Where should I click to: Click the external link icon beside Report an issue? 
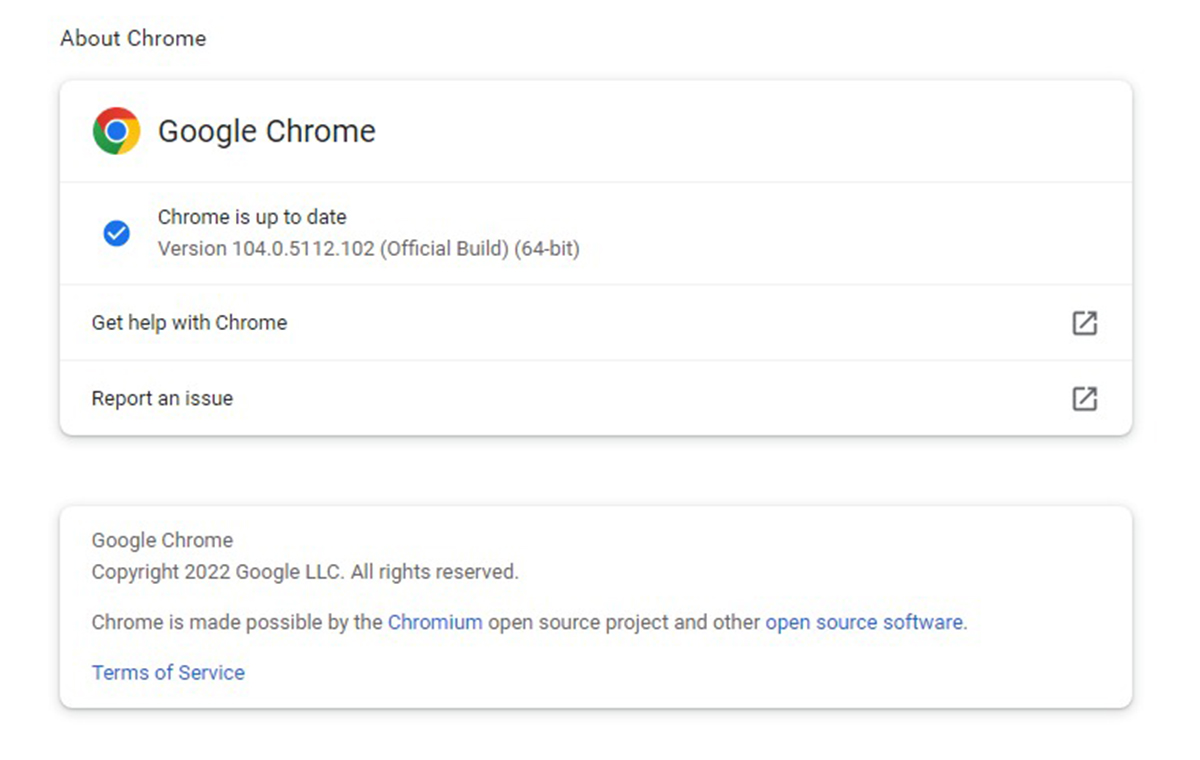[1085, 398]
